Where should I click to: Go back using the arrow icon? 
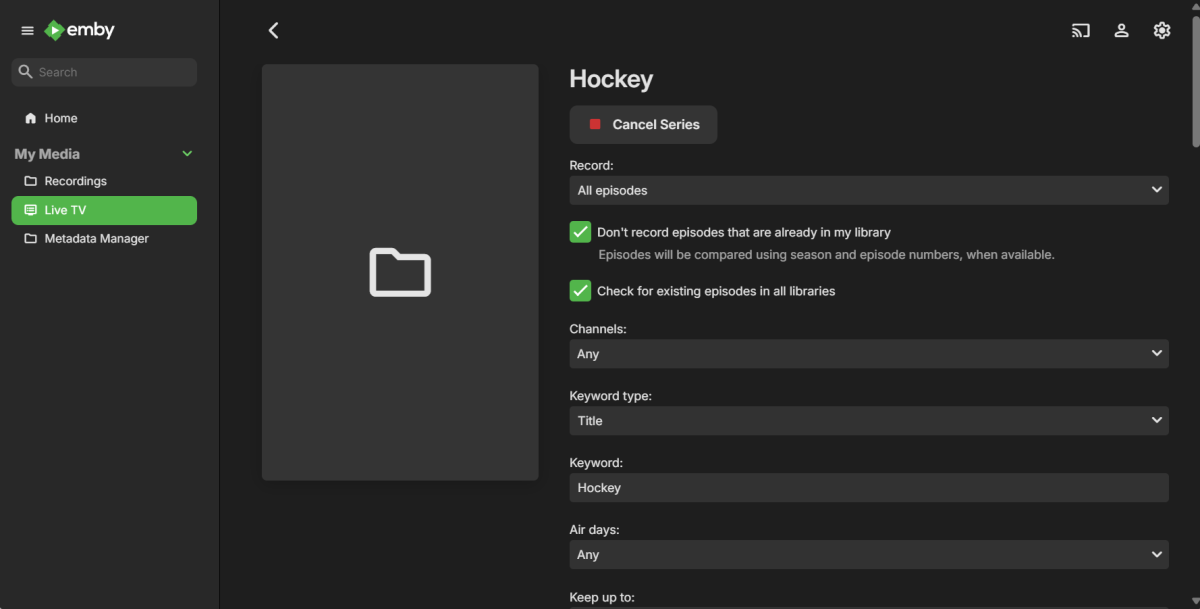[273, 30]
